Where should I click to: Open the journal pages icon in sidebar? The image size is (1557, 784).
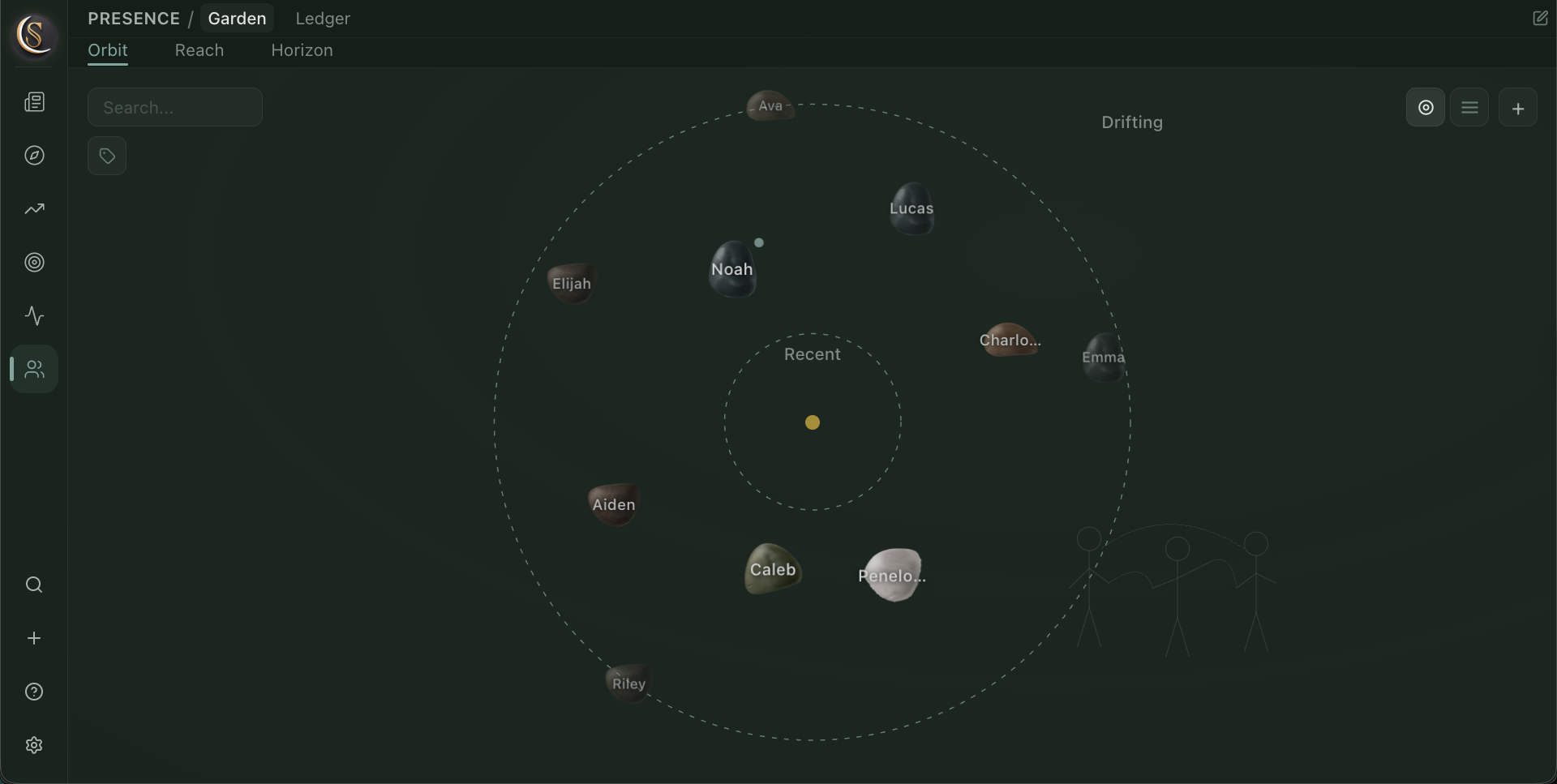[34, 102]
